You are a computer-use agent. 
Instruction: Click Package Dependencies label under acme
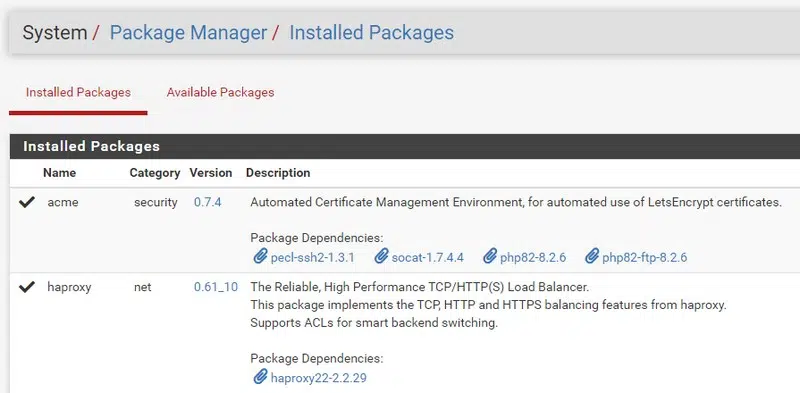(x=316, y=238)
